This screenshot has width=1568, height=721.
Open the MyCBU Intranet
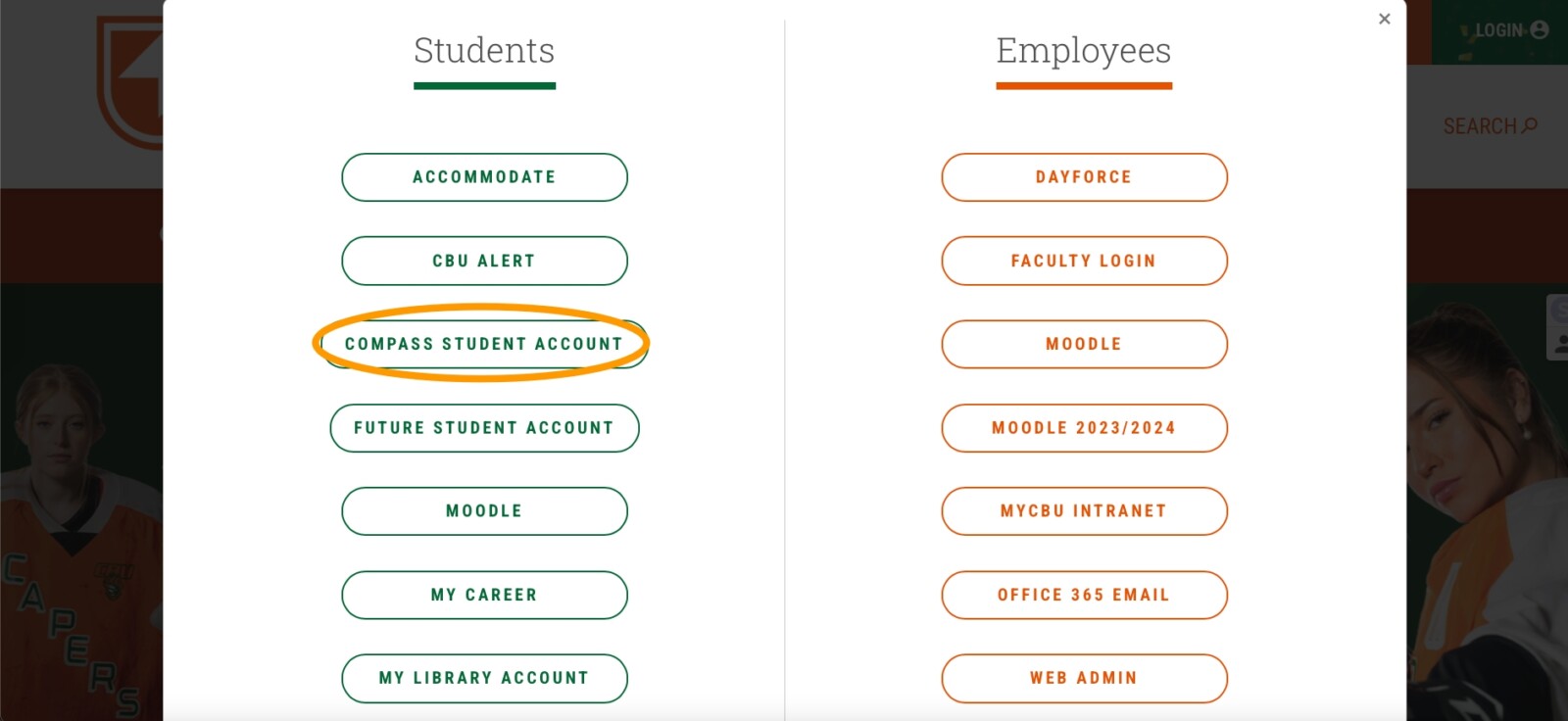pos(1084,510)
